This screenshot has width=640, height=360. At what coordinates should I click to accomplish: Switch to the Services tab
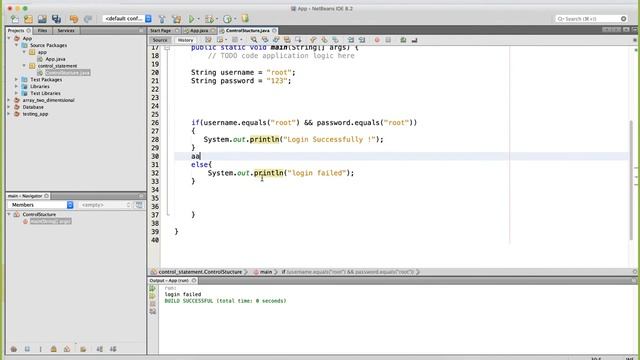(66, 31)
